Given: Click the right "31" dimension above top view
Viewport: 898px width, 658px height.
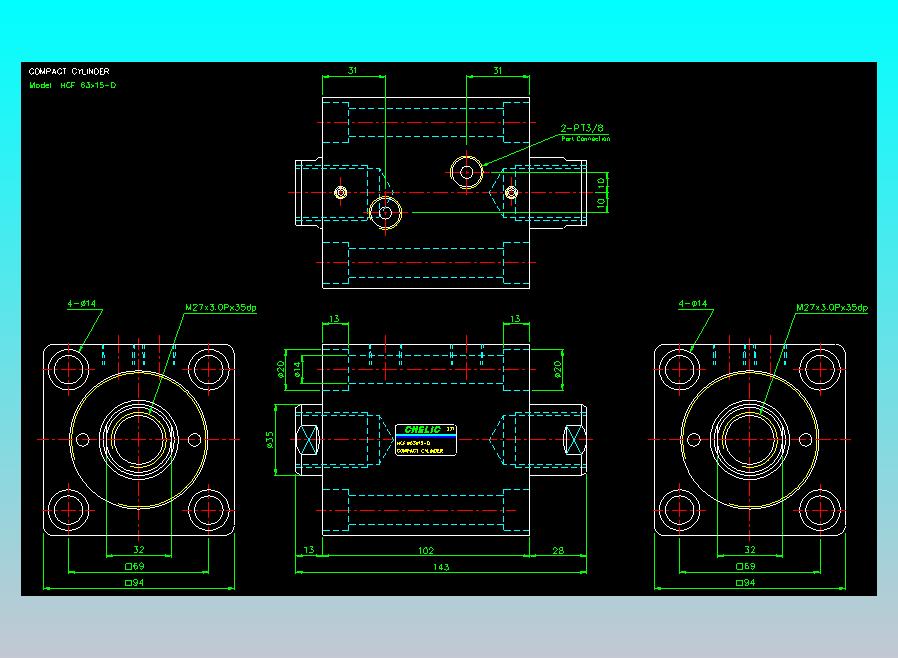Looking at the screenshot, I should pyautogui.click(x=497, y=70).
